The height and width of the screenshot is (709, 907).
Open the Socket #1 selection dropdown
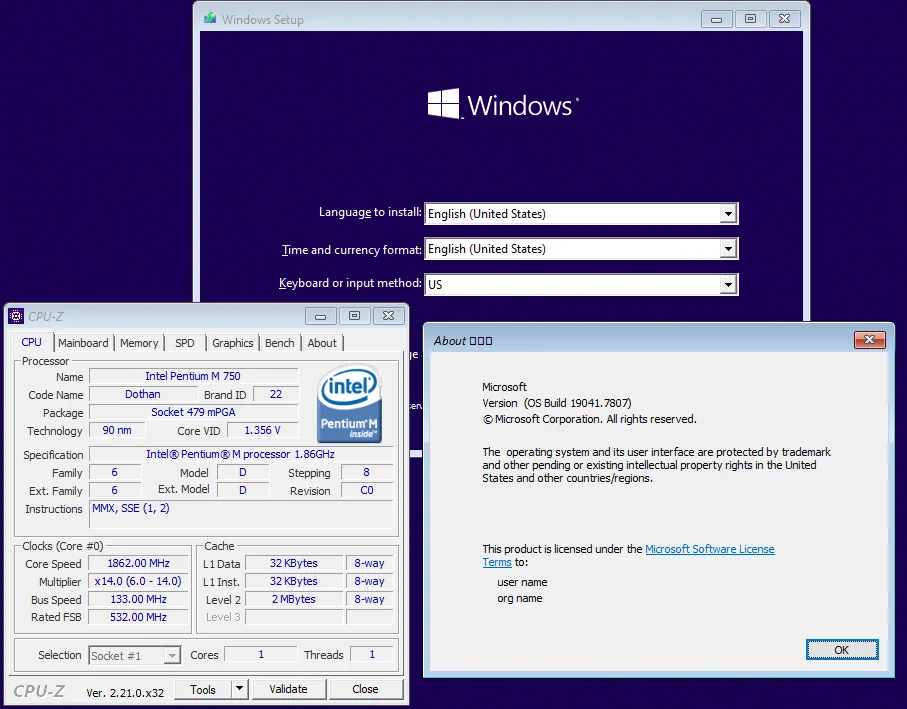pyautogui.click(x=171, y=656)
